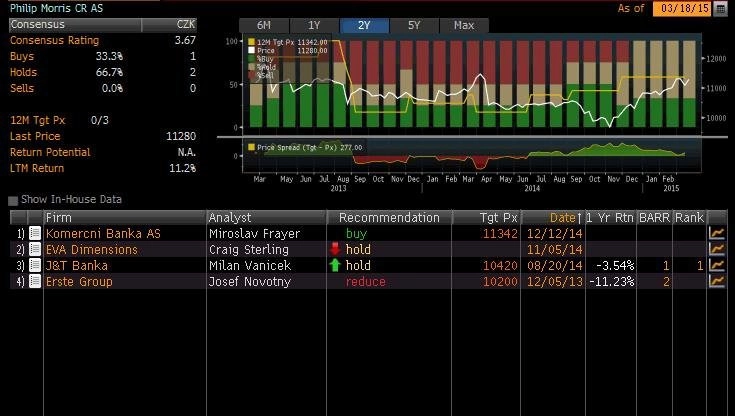
Task: Click the -11.23% one year return
Action: (x=612, y=281)
